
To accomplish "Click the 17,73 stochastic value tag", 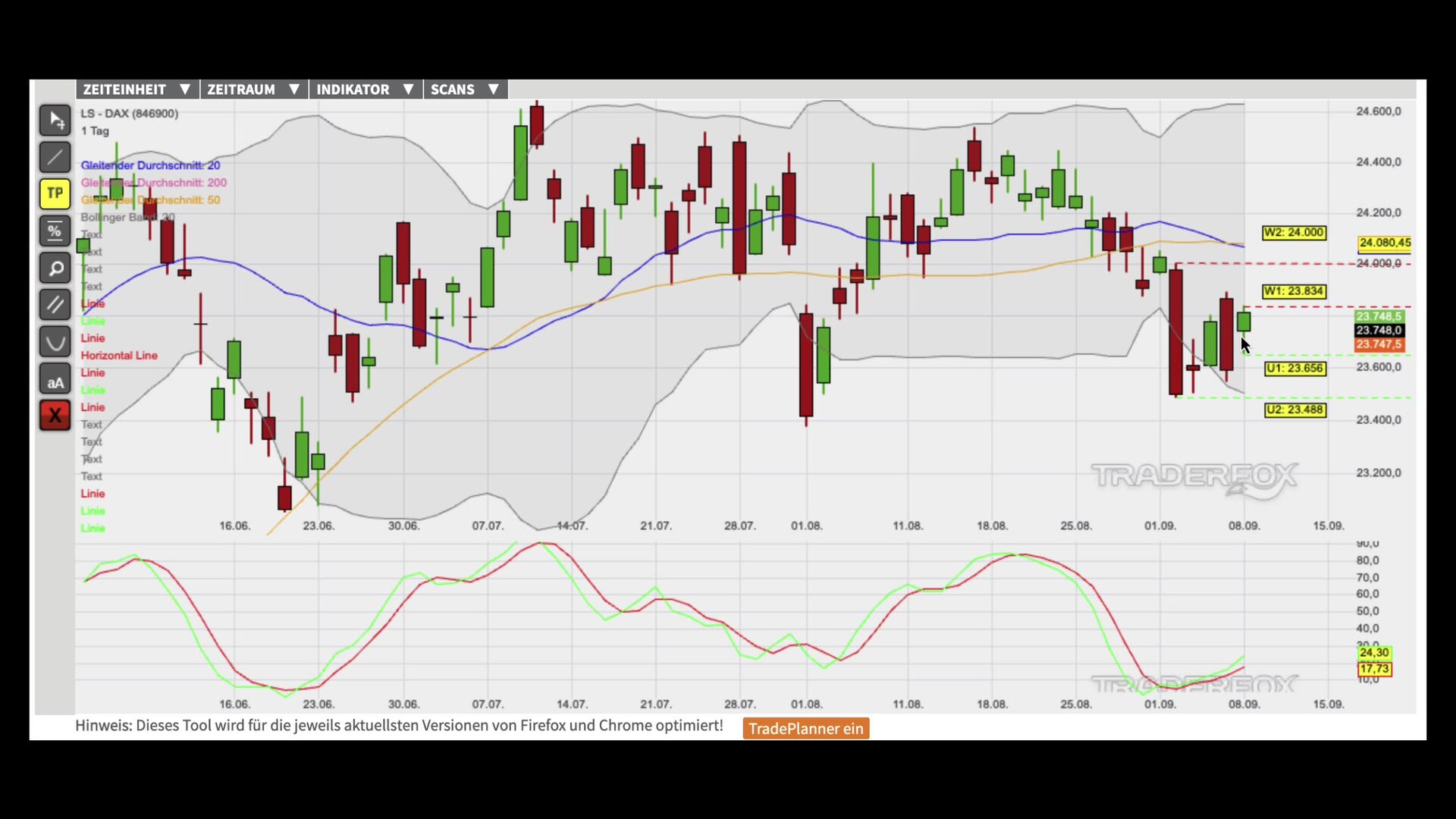I will tap(1374, 669).
